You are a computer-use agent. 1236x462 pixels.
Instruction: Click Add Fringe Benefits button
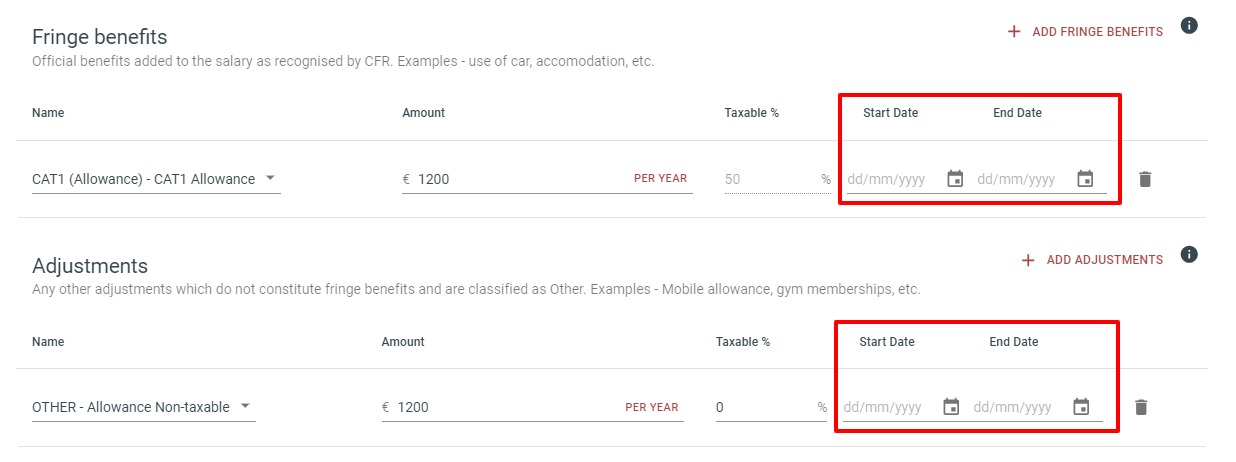[1085, 32]
